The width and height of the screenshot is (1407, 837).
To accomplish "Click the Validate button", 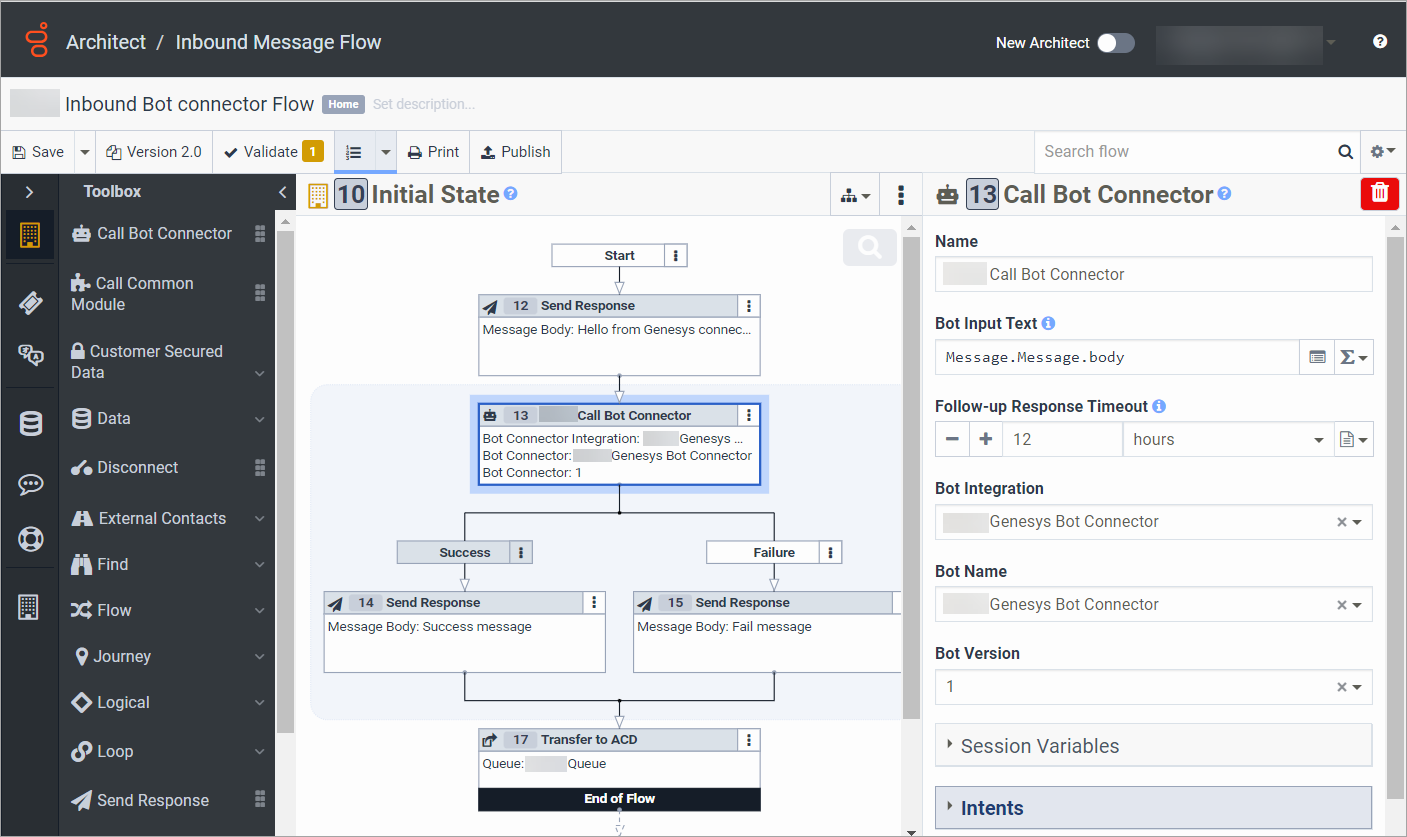I will pos(273,152).
